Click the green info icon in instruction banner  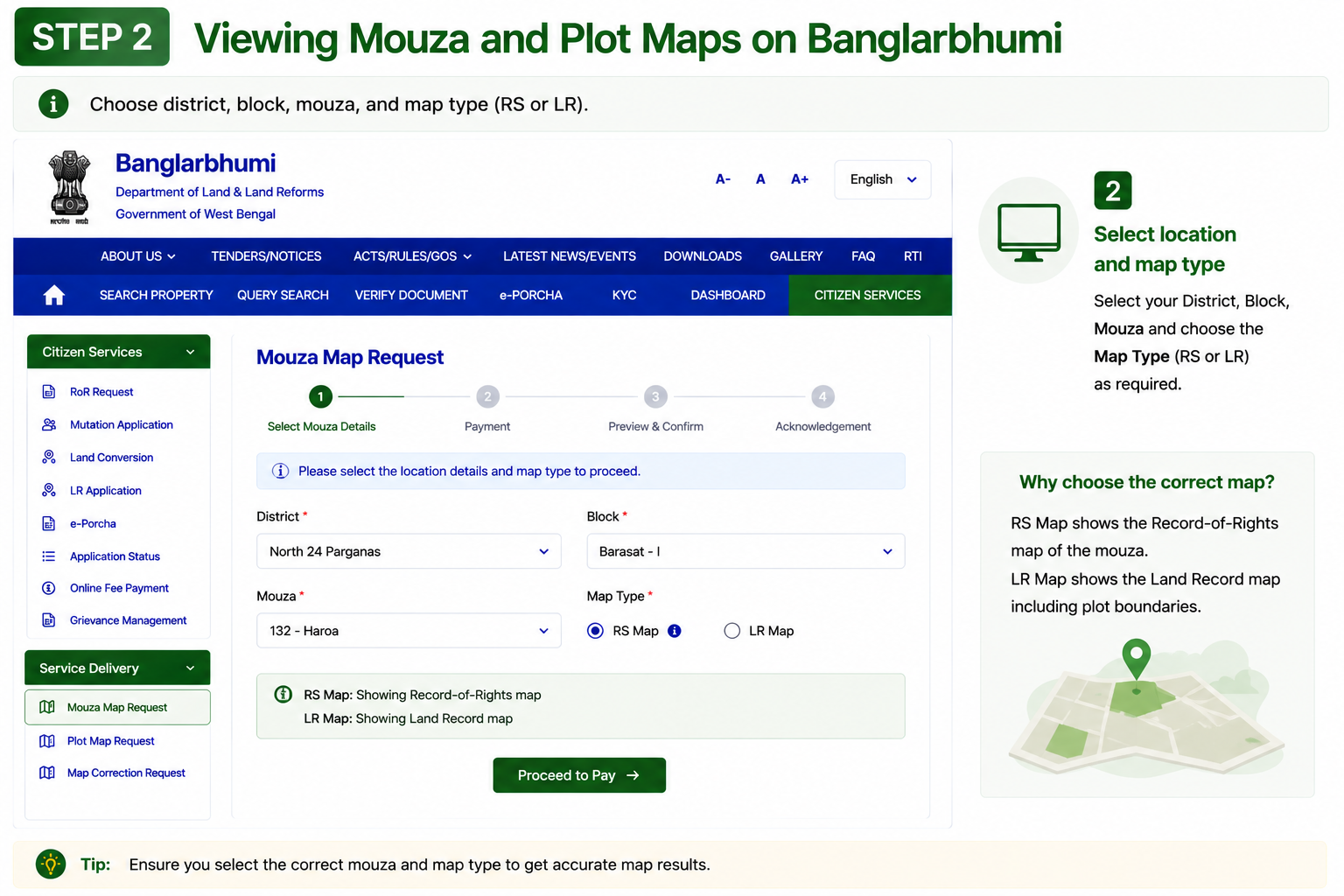click(x=53, y=104)
